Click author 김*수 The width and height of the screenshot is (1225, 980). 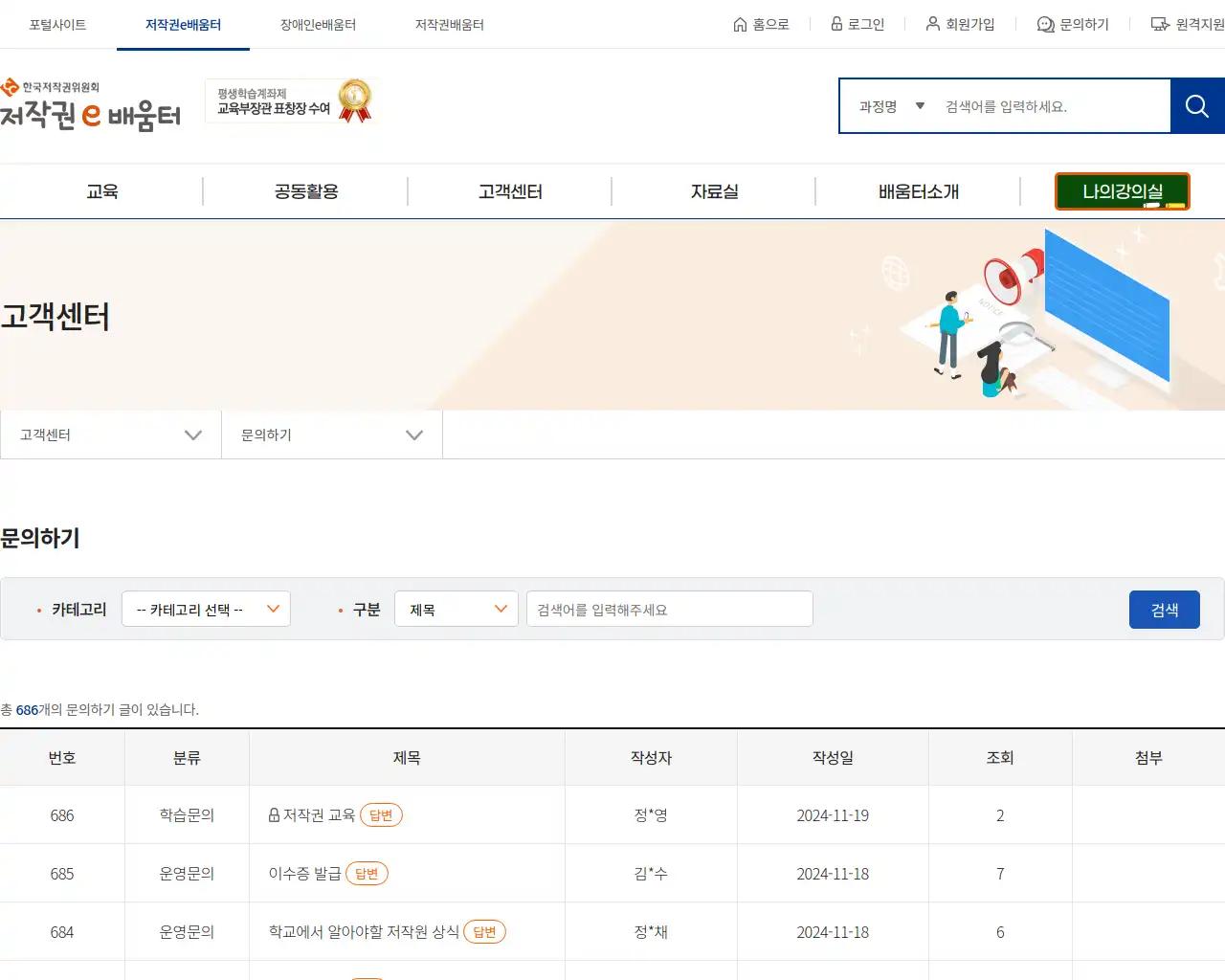click(x=651, y=874)
